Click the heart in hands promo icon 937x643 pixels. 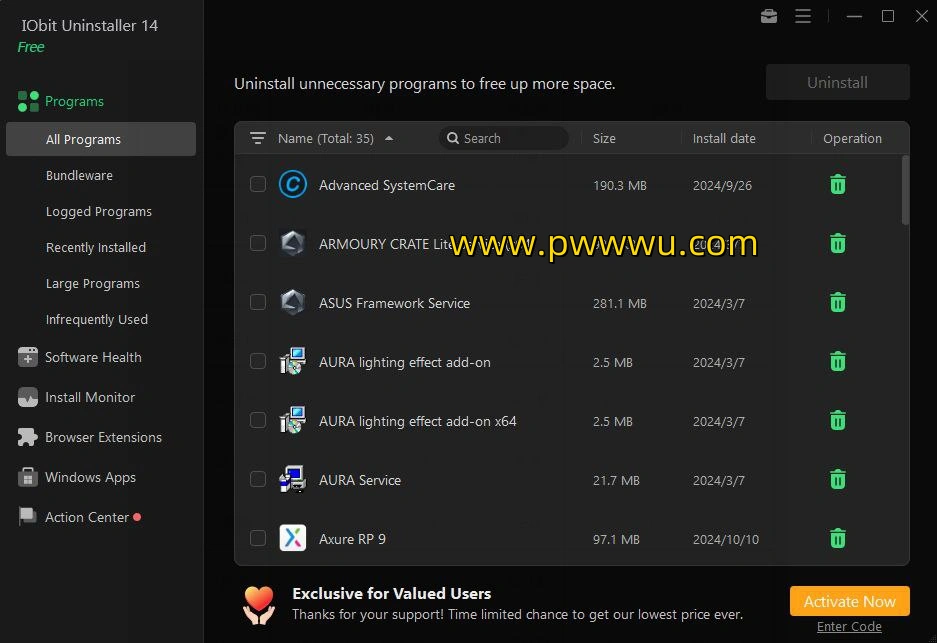click(259, 605)
